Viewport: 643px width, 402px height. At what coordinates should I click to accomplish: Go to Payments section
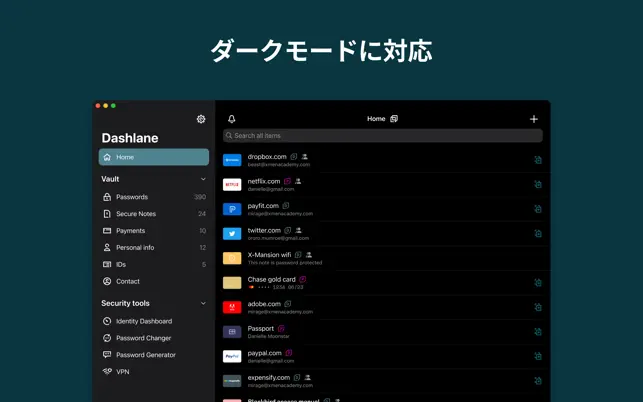pos(154,231)
